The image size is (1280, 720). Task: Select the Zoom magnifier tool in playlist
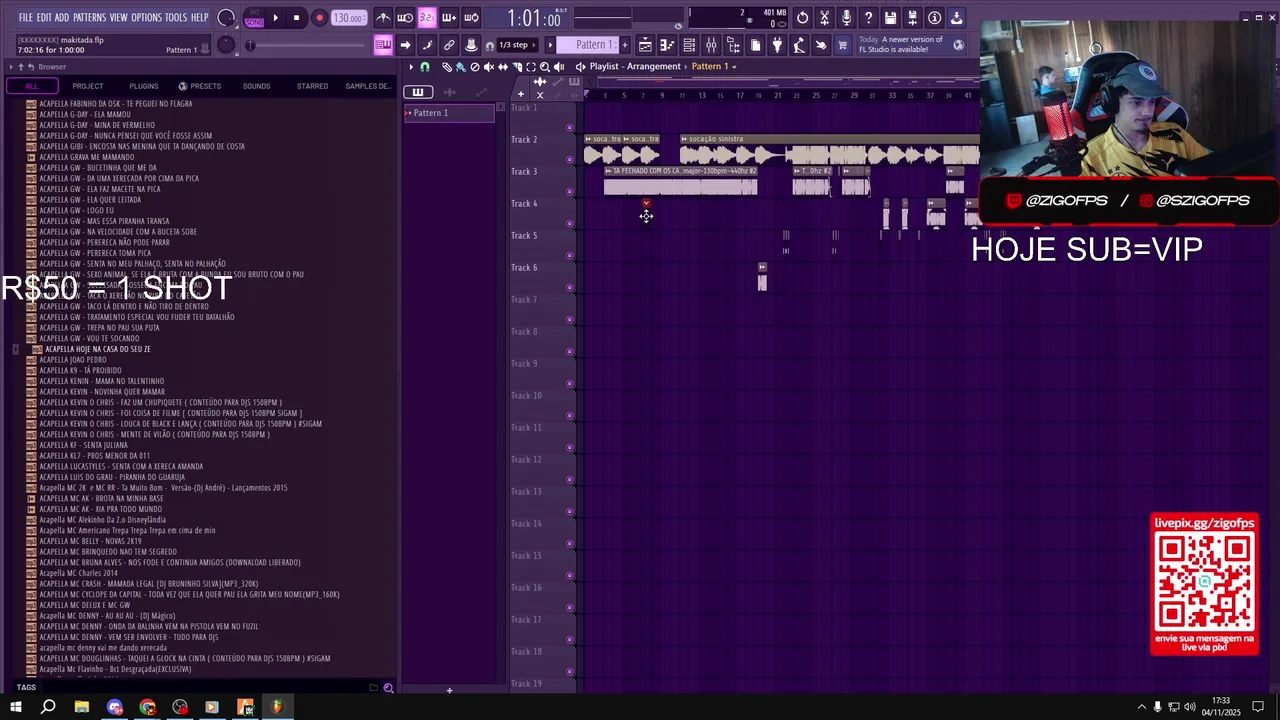[x=545, y=67]
